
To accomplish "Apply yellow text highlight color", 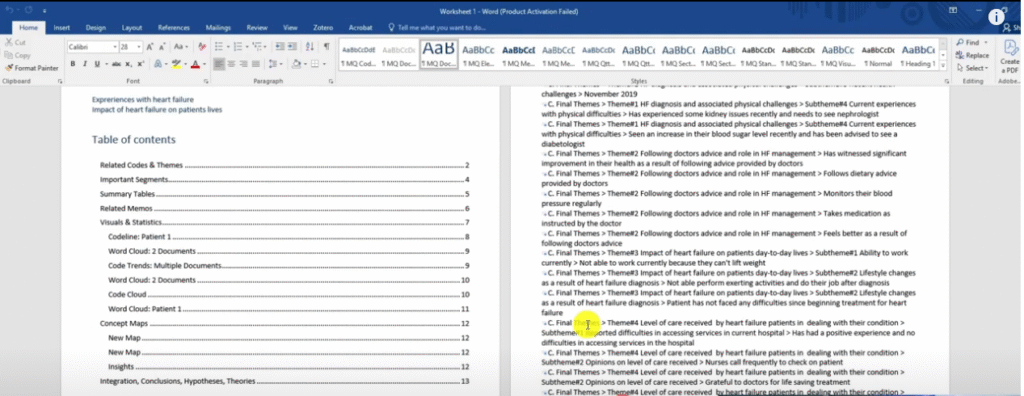I will point(175,64).
